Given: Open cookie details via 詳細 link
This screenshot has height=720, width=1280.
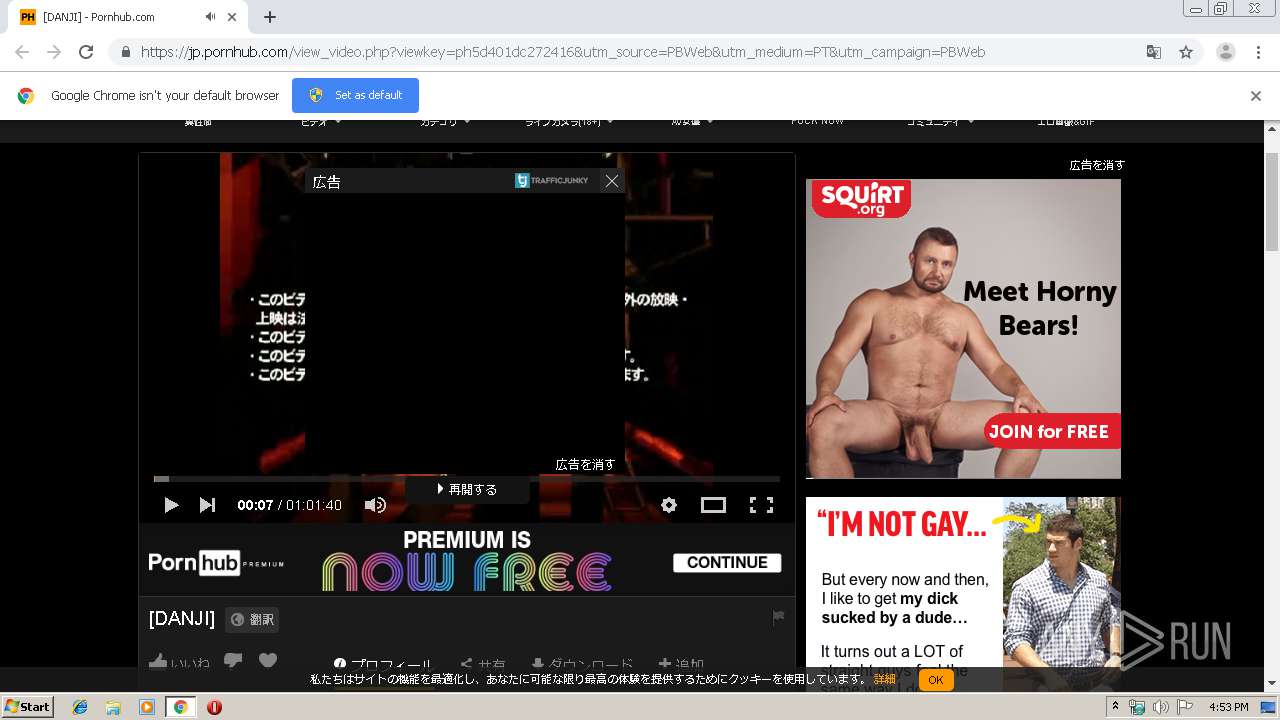Looking at the screenshot, I should point(885,679).
